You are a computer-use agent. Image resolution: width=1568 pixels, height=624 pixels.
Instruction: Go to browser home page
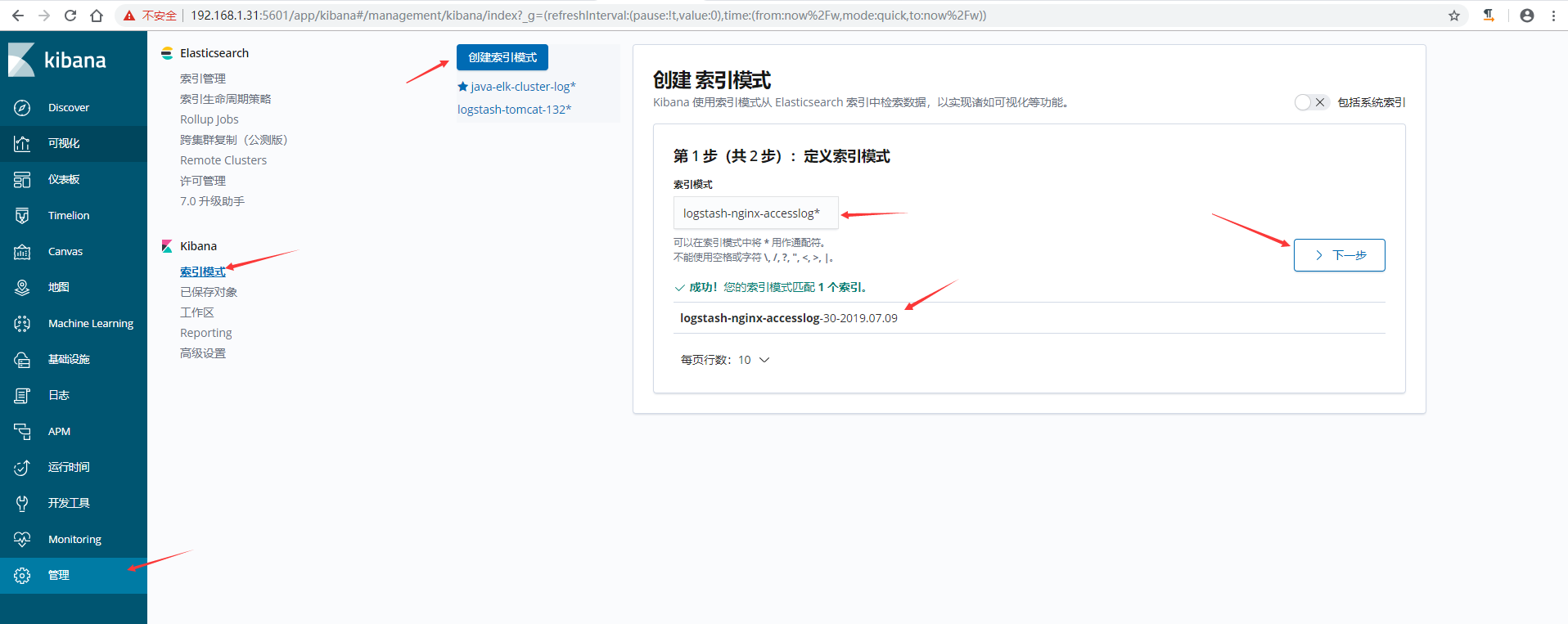[x=97, y=16]
